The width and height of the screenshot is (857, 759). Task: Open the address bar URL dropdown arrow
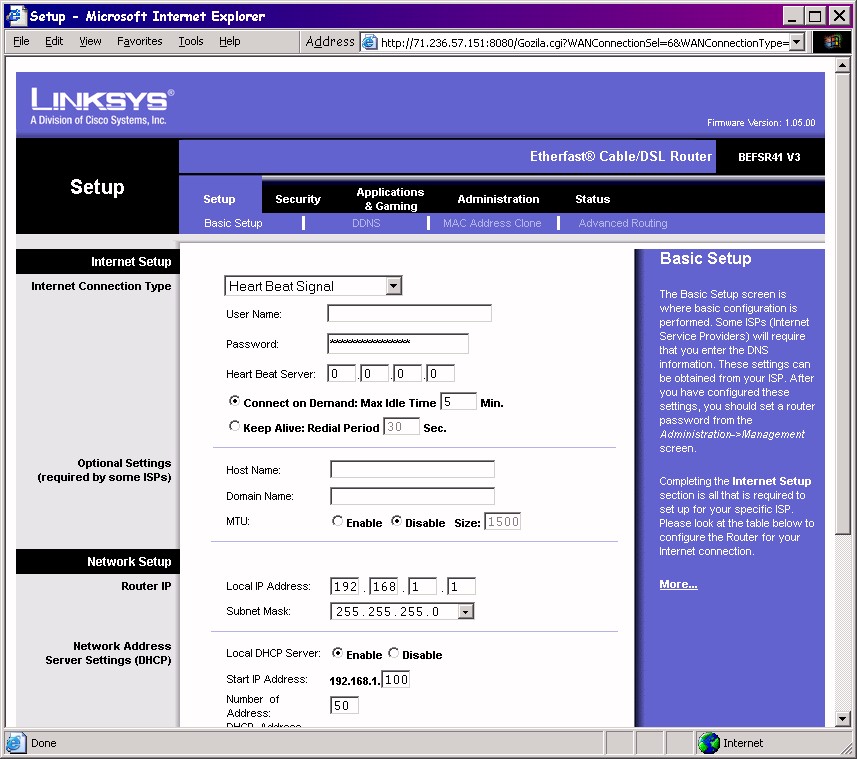pos(796,42)
